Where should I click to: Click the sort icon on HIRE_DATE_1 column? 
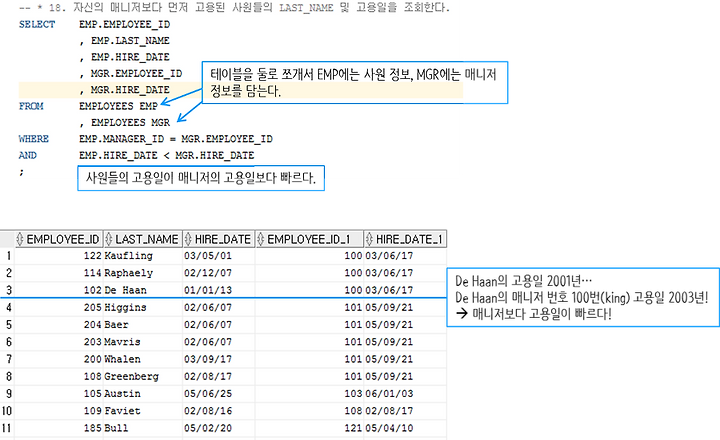tap(370, 239)
